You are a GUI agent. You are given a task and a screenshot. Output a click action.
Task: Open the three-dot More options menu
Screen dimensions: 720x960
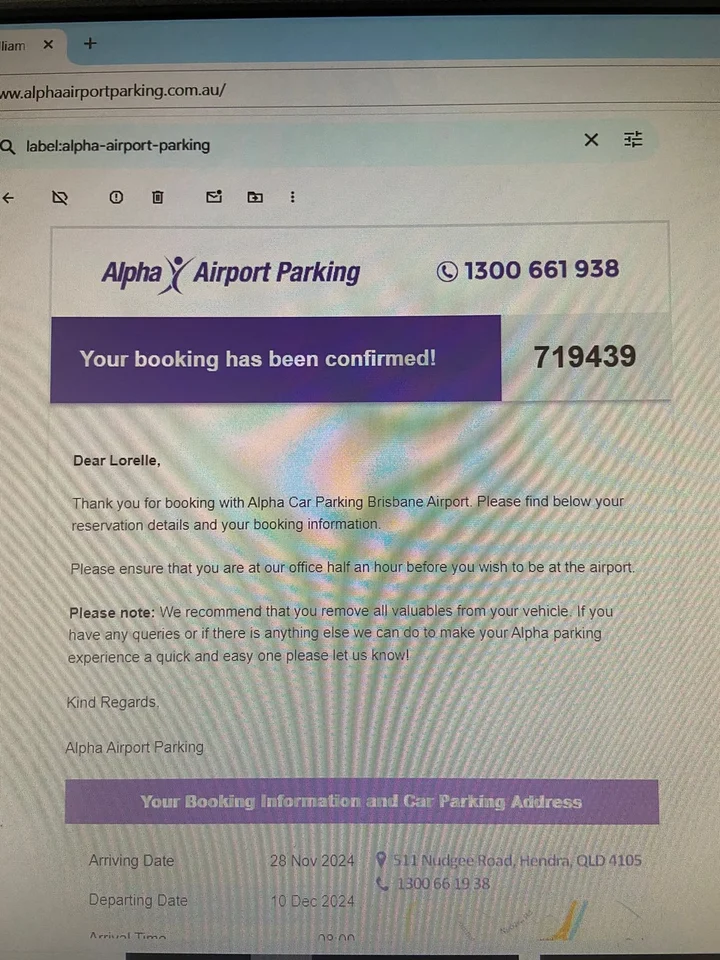coord(292,198)
